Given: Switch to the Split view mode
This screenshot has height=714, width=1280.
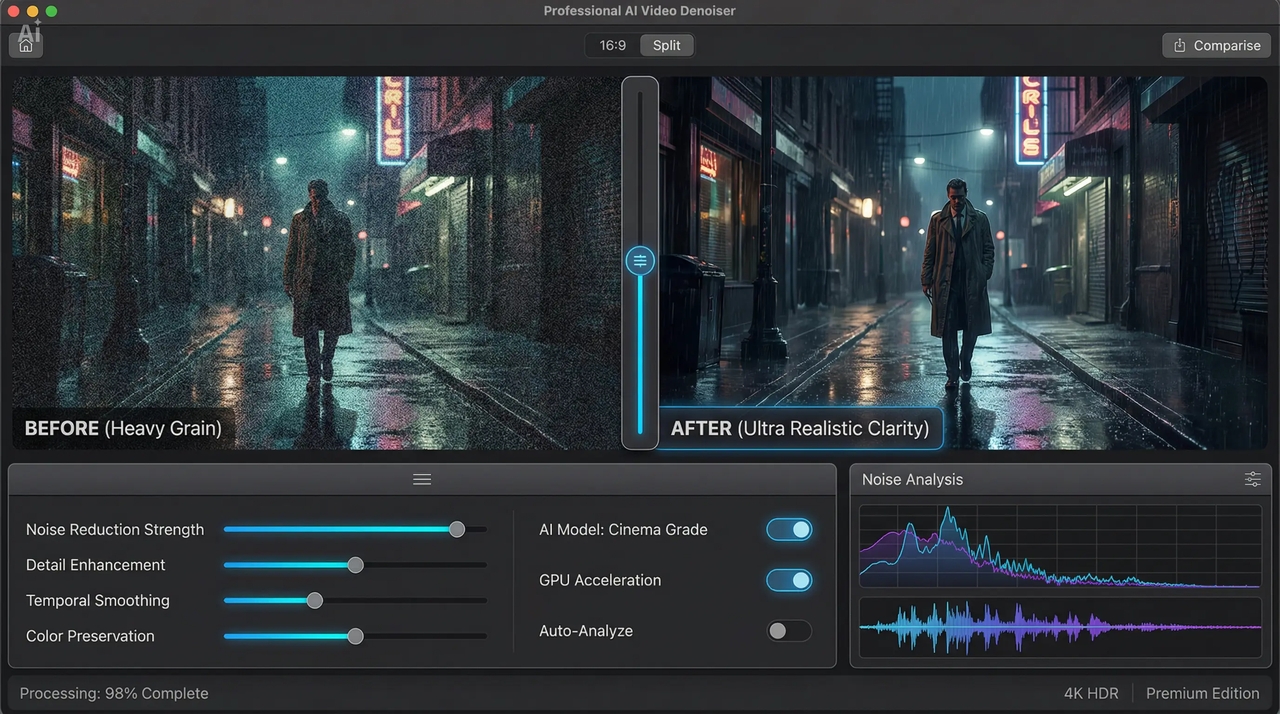Looking at the screenshot, I should [x=666, y=45].
